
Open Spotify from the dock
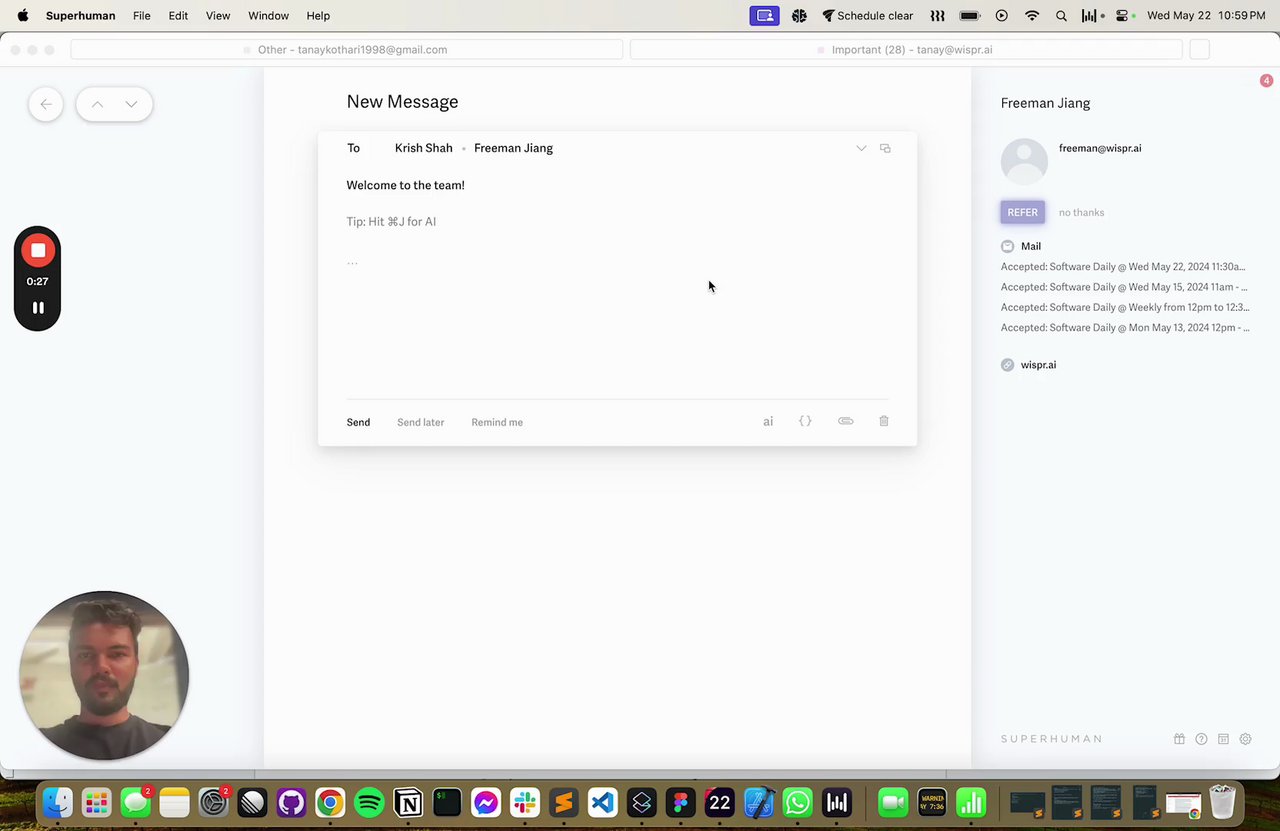click(x=369, y=802)
